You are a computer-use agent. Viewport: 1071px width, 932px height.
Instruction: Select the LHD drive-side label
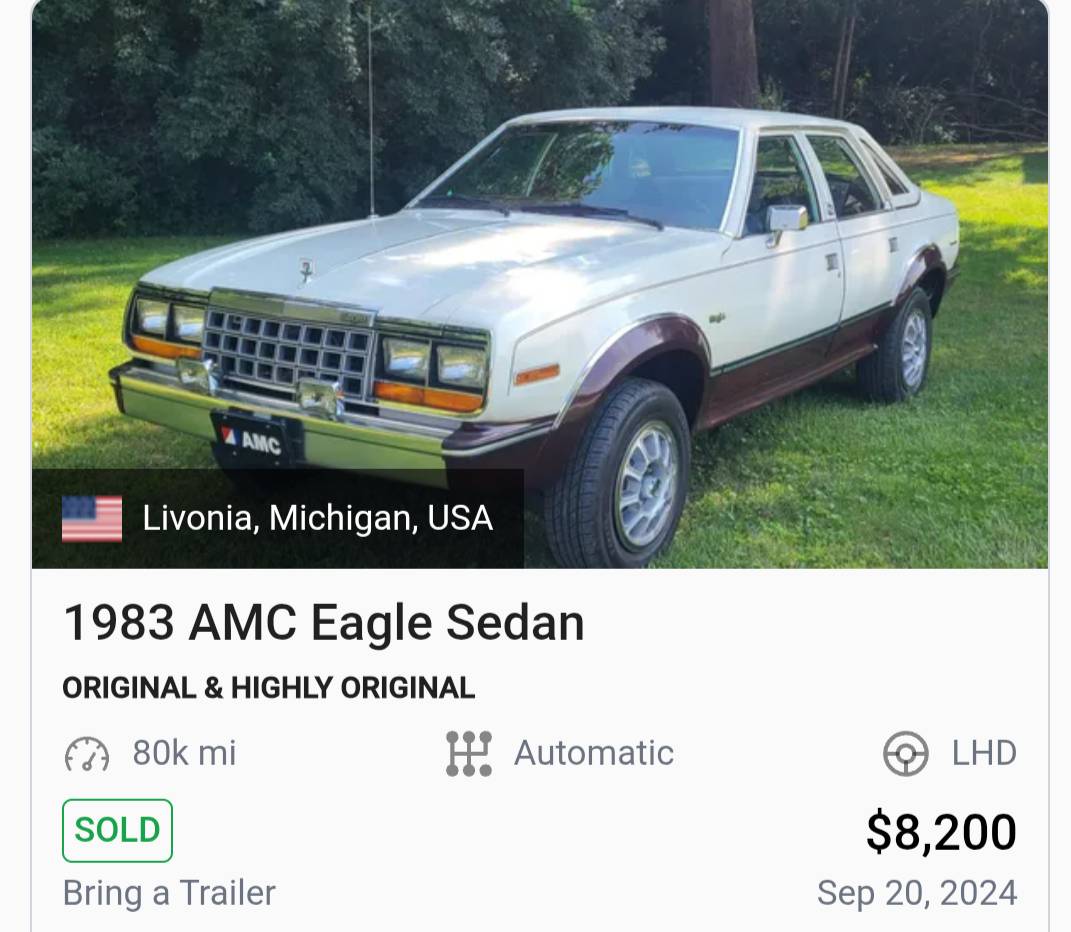pyautogui.click(x=984, y=753)
